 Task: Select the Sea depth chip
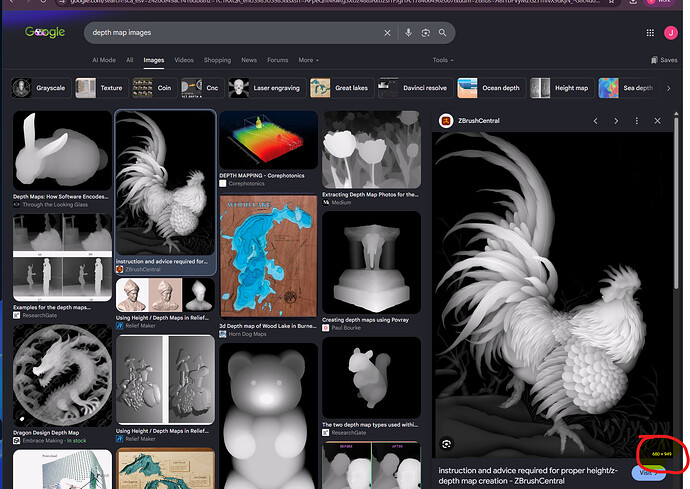pos(628,88)
